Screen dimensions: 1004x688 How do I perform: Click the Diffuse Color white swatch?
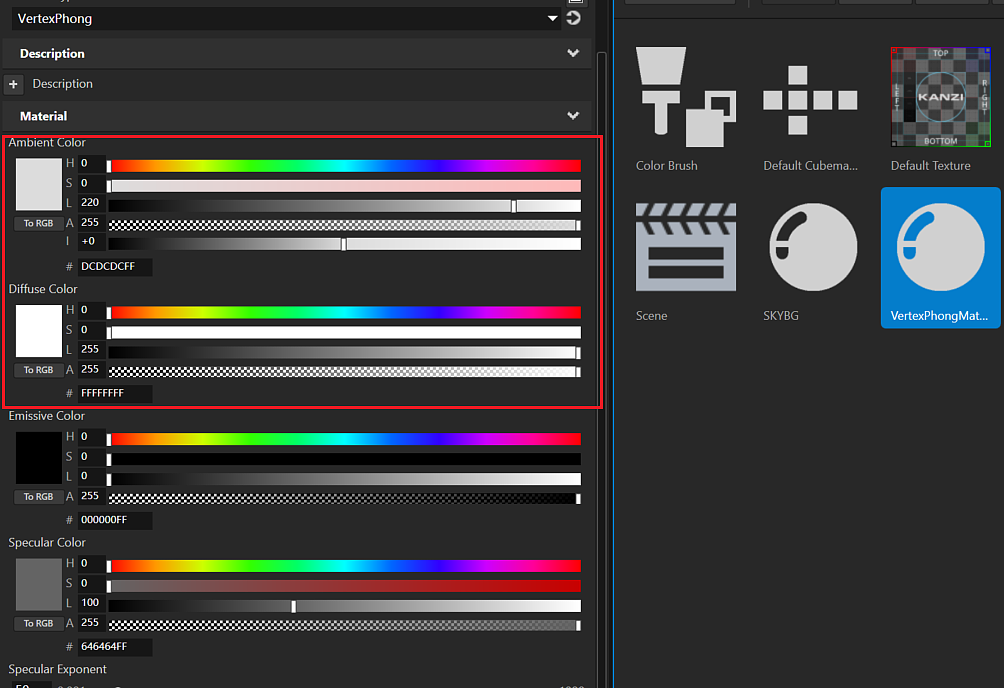[x=38, y=331]
